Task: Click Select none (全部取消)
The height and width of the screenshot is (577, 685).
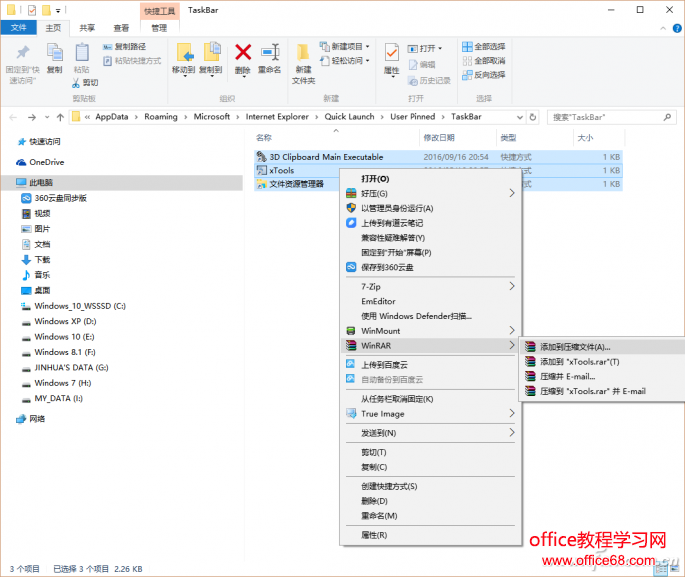Action: coord(484,61)
